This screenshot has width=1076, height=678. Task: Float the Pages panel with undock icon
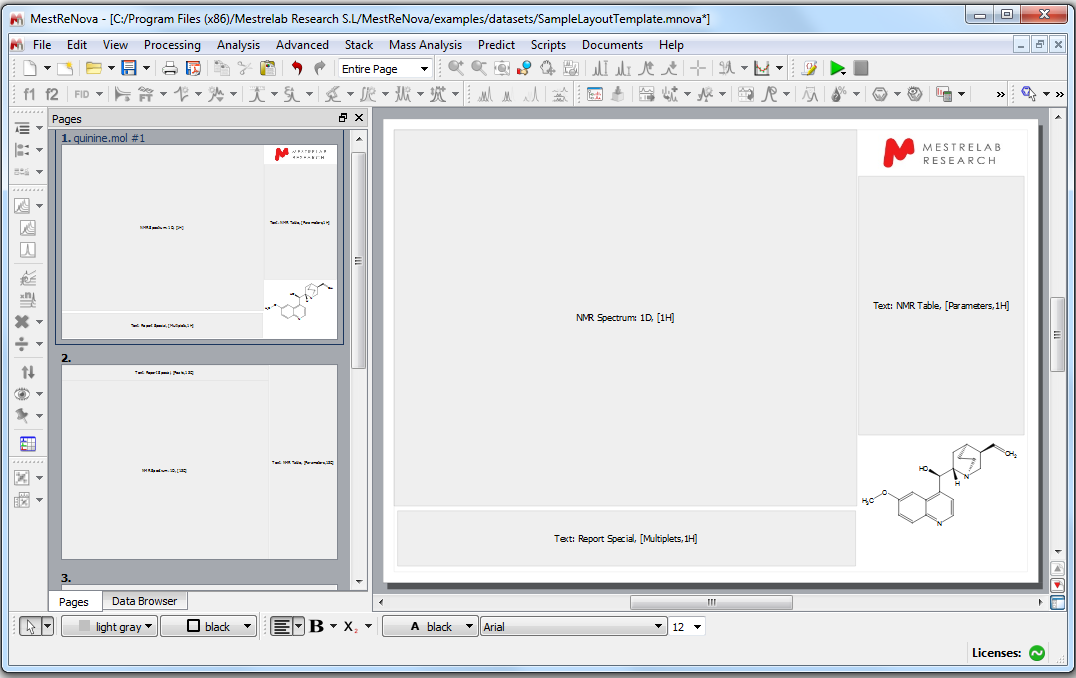343,118
